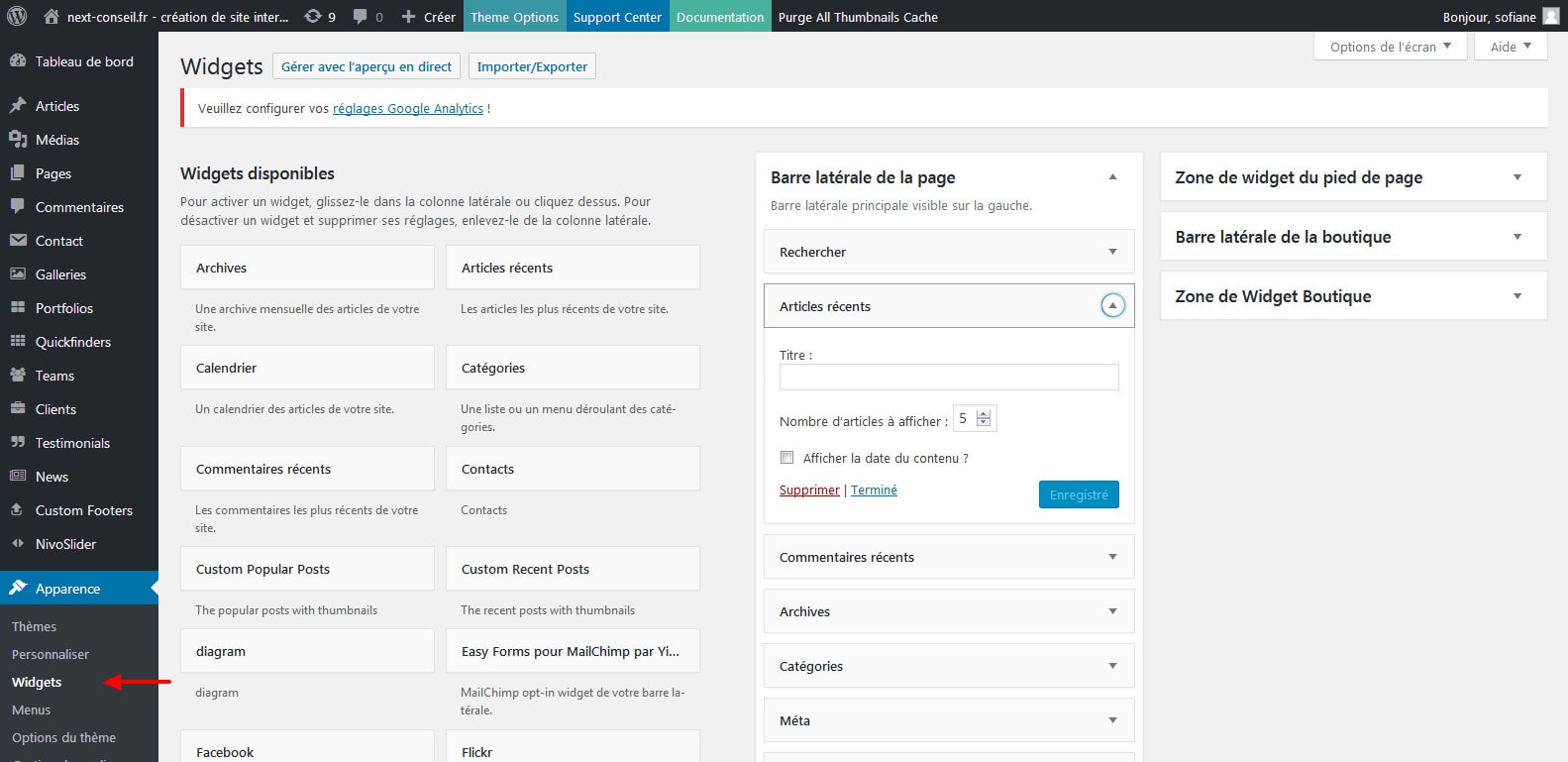Viewport: 1568px width, 762px height.
Task: Open the Thèmes submenu item
Action: [34, 626]
